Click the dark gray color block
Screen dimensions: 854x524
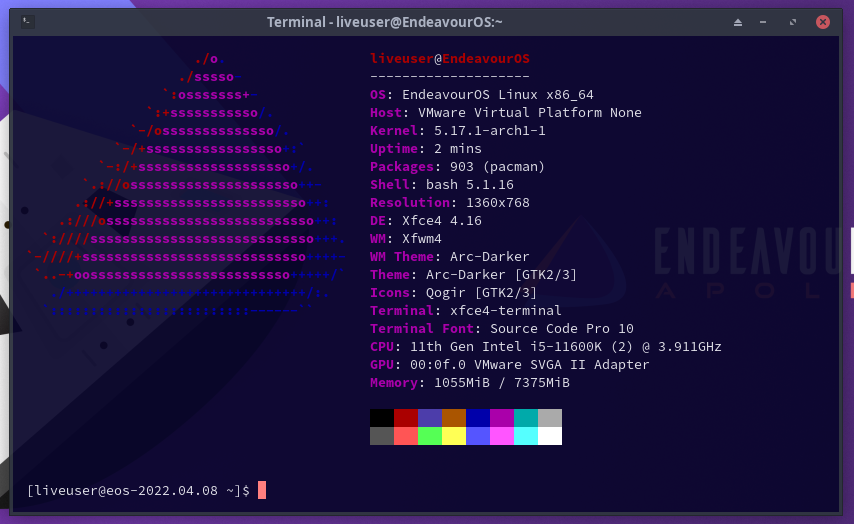point(382,436)
